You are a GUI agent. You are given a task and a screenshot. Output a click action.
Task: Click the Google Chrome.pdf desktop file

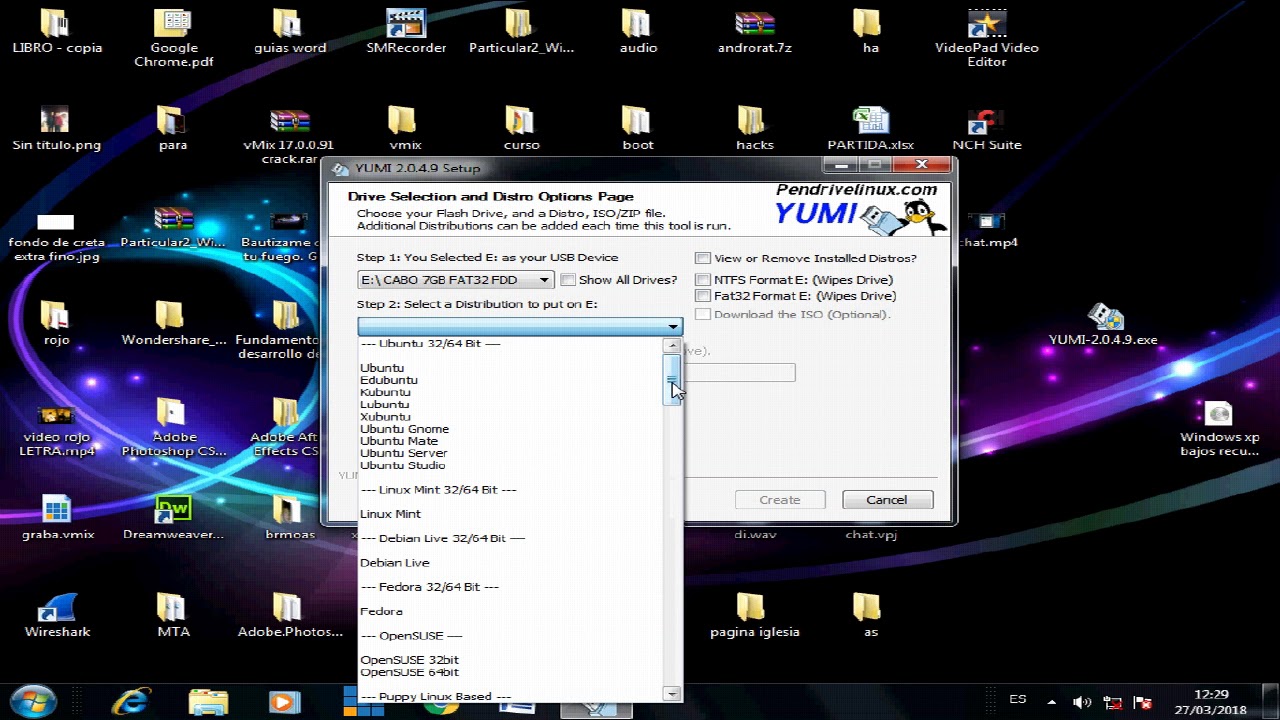[174, 38]
